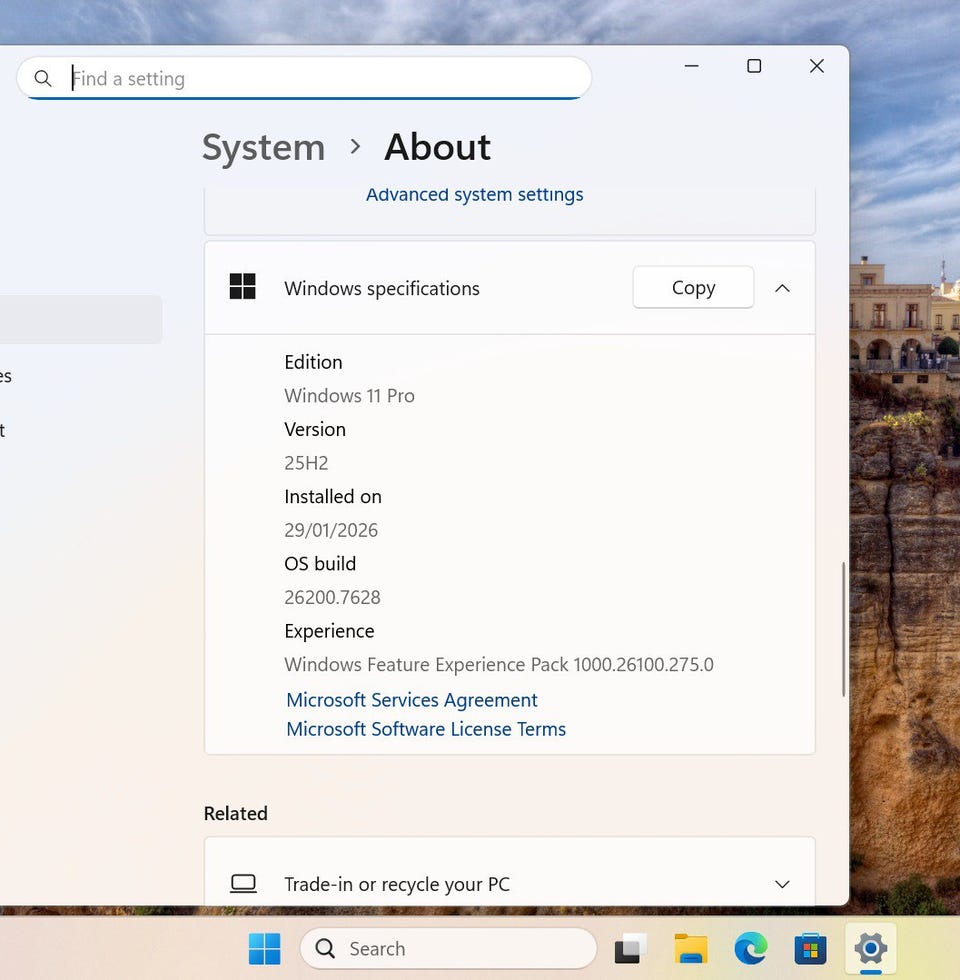The width and height of the screenshot is (960, 980).
Task: Open Advanced system settings link
Action: click(x=474, y=195)
